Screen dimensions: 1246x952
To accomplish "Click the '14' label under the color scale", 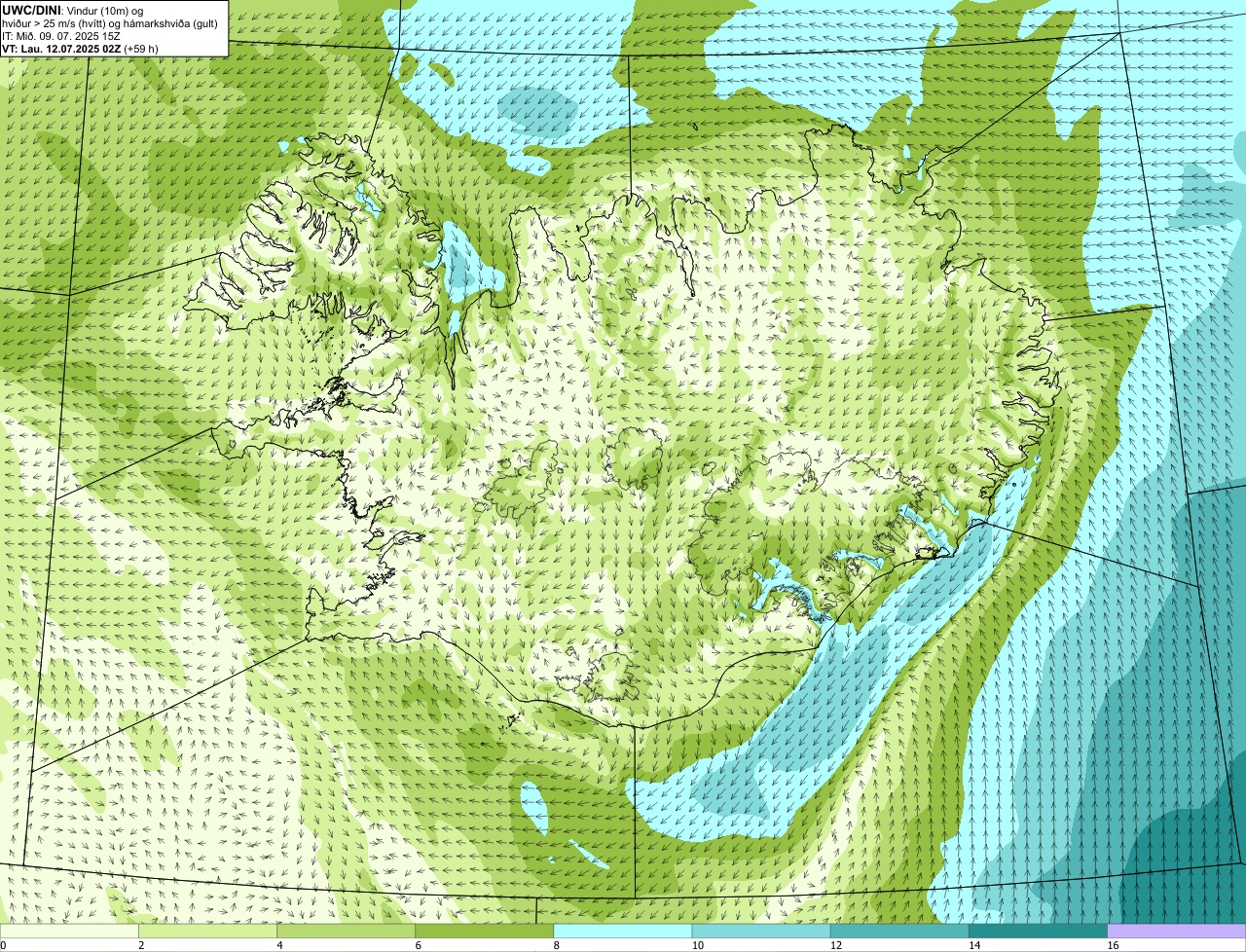I will coord(974,945).
